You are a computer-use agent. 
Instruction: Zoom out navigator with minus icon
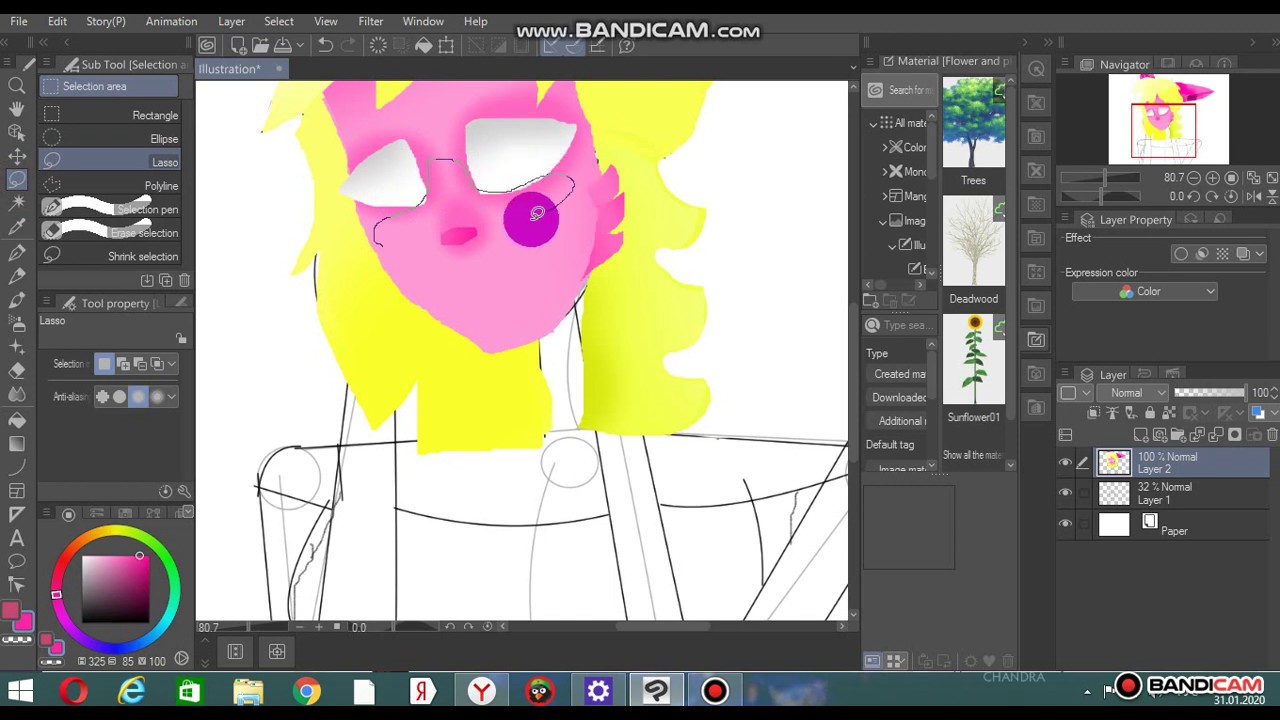(1195, 177)
